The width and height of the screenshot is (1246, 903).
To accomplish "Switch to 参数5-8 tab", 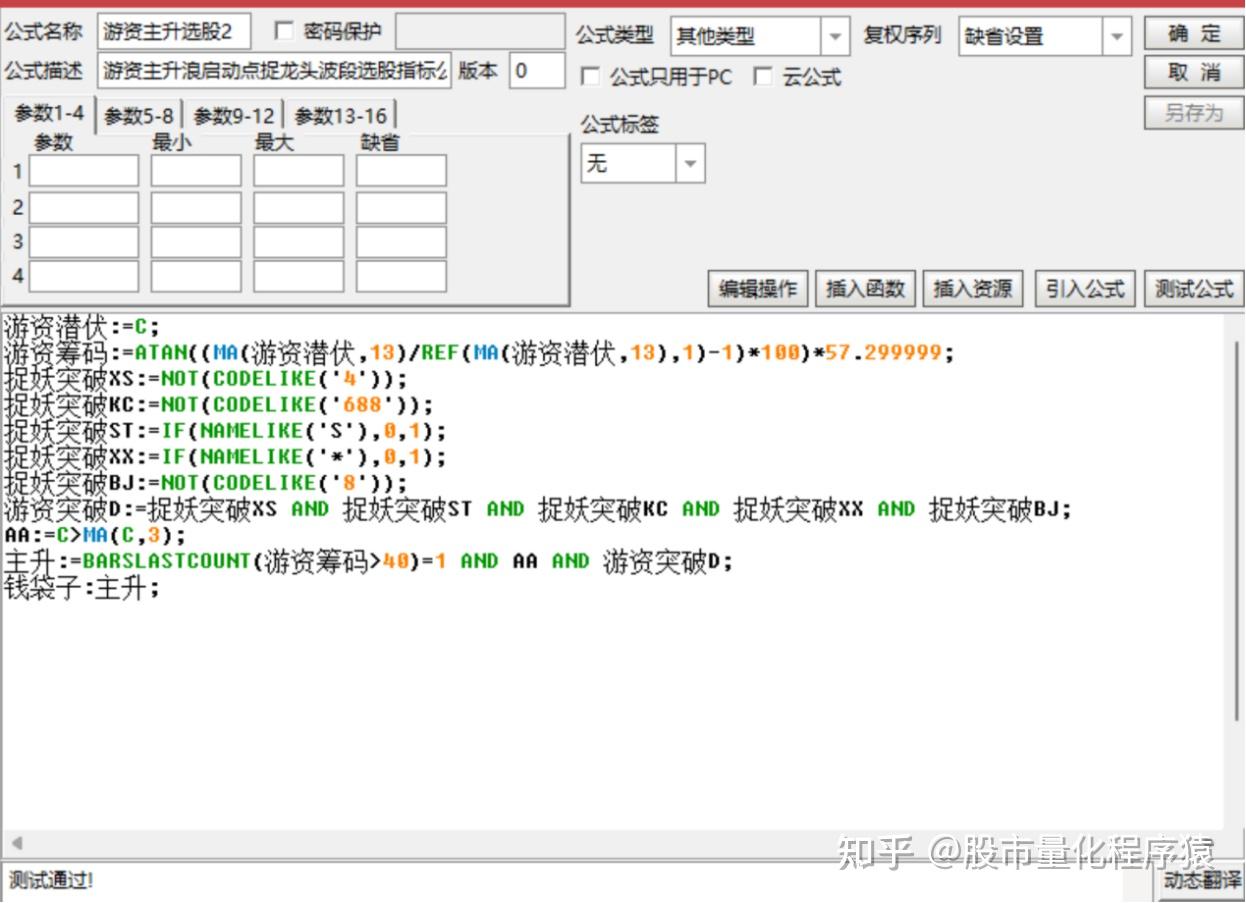I will coord(140,116).
